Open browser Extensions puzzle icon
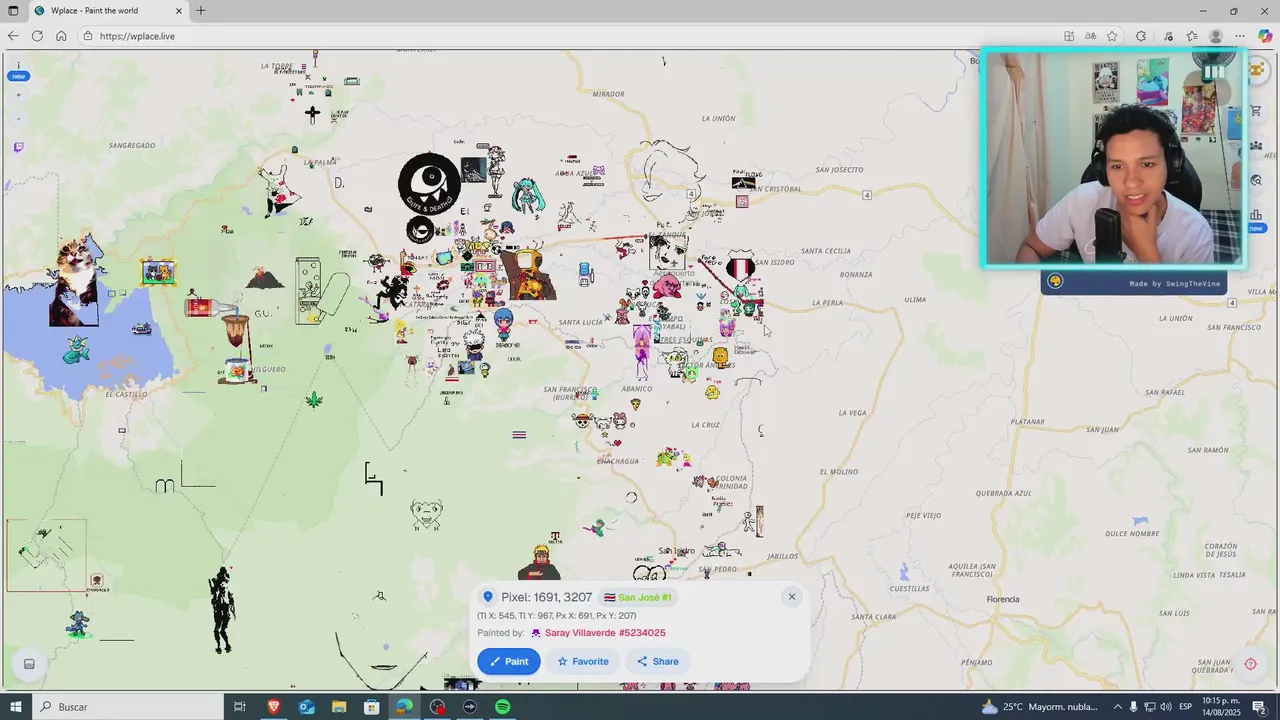1280x720 pixels. pos(1141,36)
